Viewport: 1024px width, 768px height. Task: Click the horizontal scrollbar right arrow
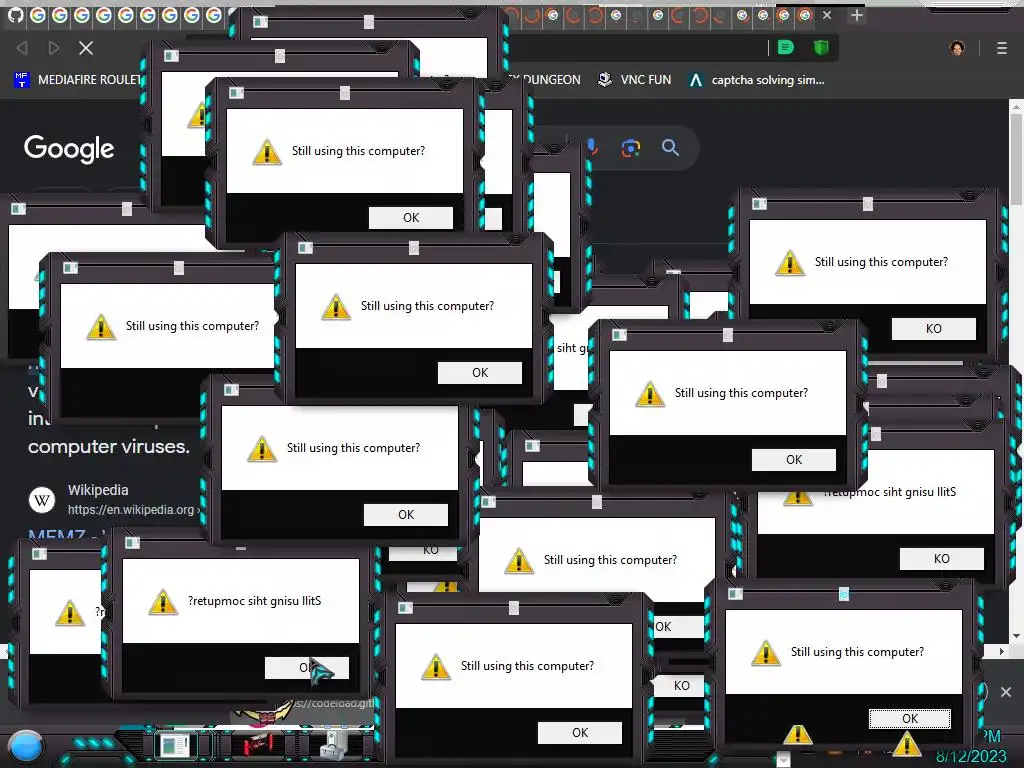click(1002, 651)
